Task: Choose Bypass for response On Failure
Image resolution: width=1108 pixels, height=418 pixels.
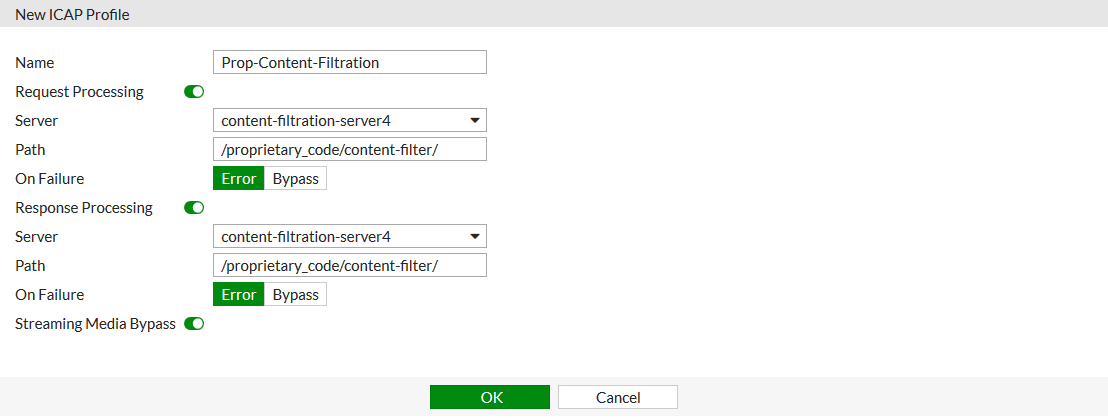Action: pyautogui.click(x=295, y=295)
